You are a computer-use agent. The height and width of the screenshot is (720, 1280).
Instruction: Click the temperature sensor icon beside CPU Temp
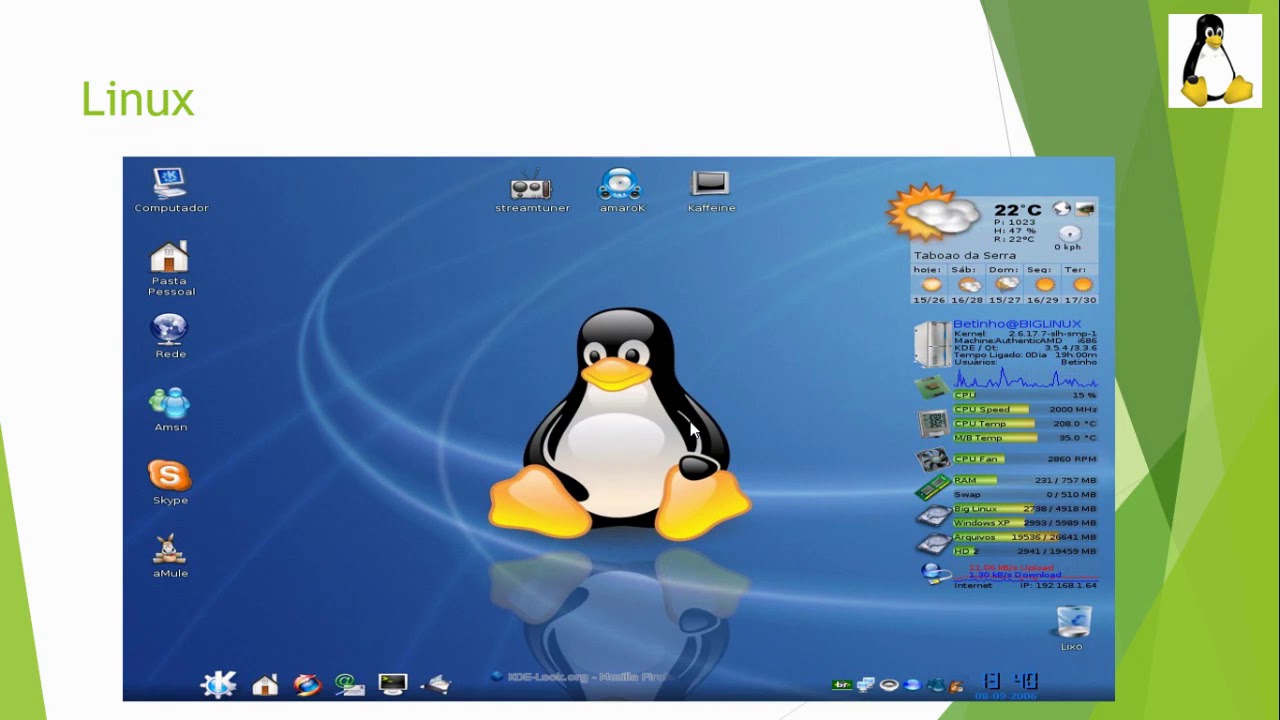(933, 424)
